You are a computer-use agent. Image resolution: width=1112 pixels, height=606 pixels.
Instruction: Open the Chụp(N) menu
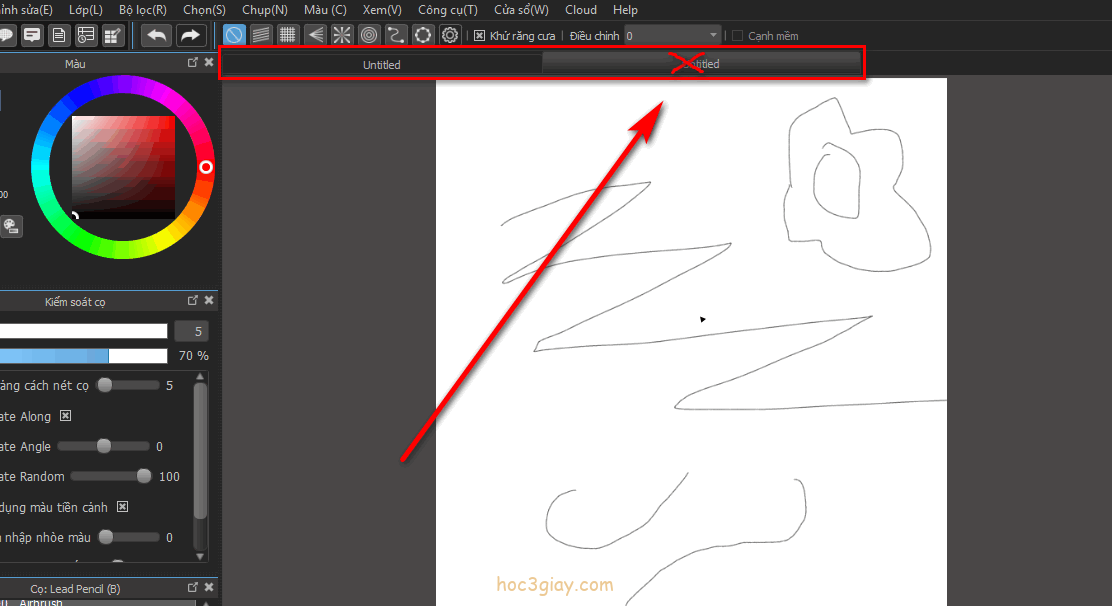[265, 10]
